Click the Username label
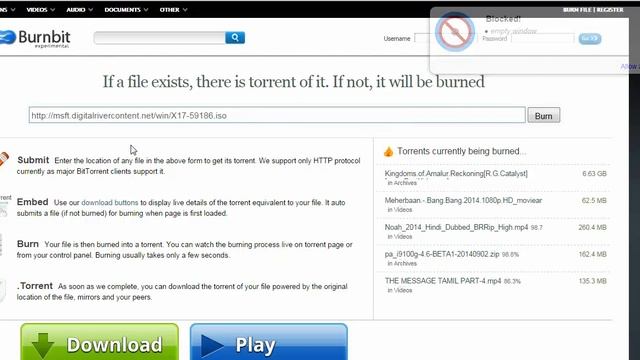The height and width of the screenshot is (360, 640). pos(397,38)
